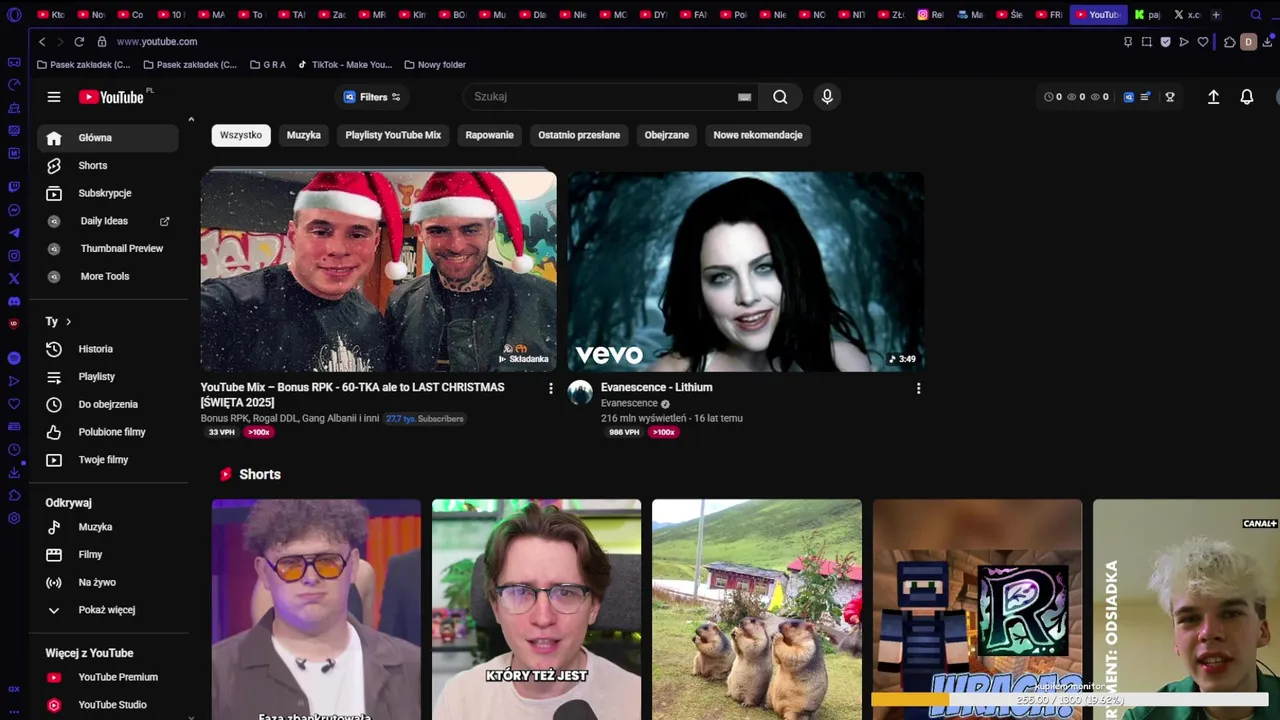Open Opera tab search magnifier
This screenshot has width=1280, height=720.
tap(1256, 15)
